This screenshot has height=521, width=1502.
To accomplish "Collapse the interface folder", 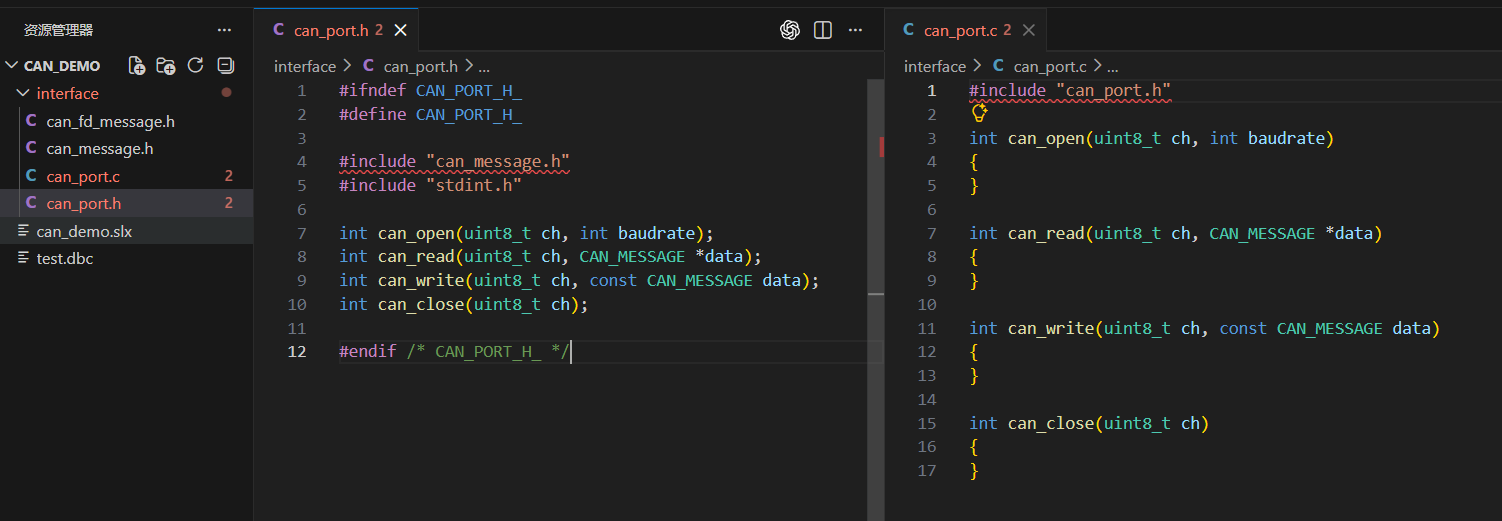I will click(x=24, y=93).
